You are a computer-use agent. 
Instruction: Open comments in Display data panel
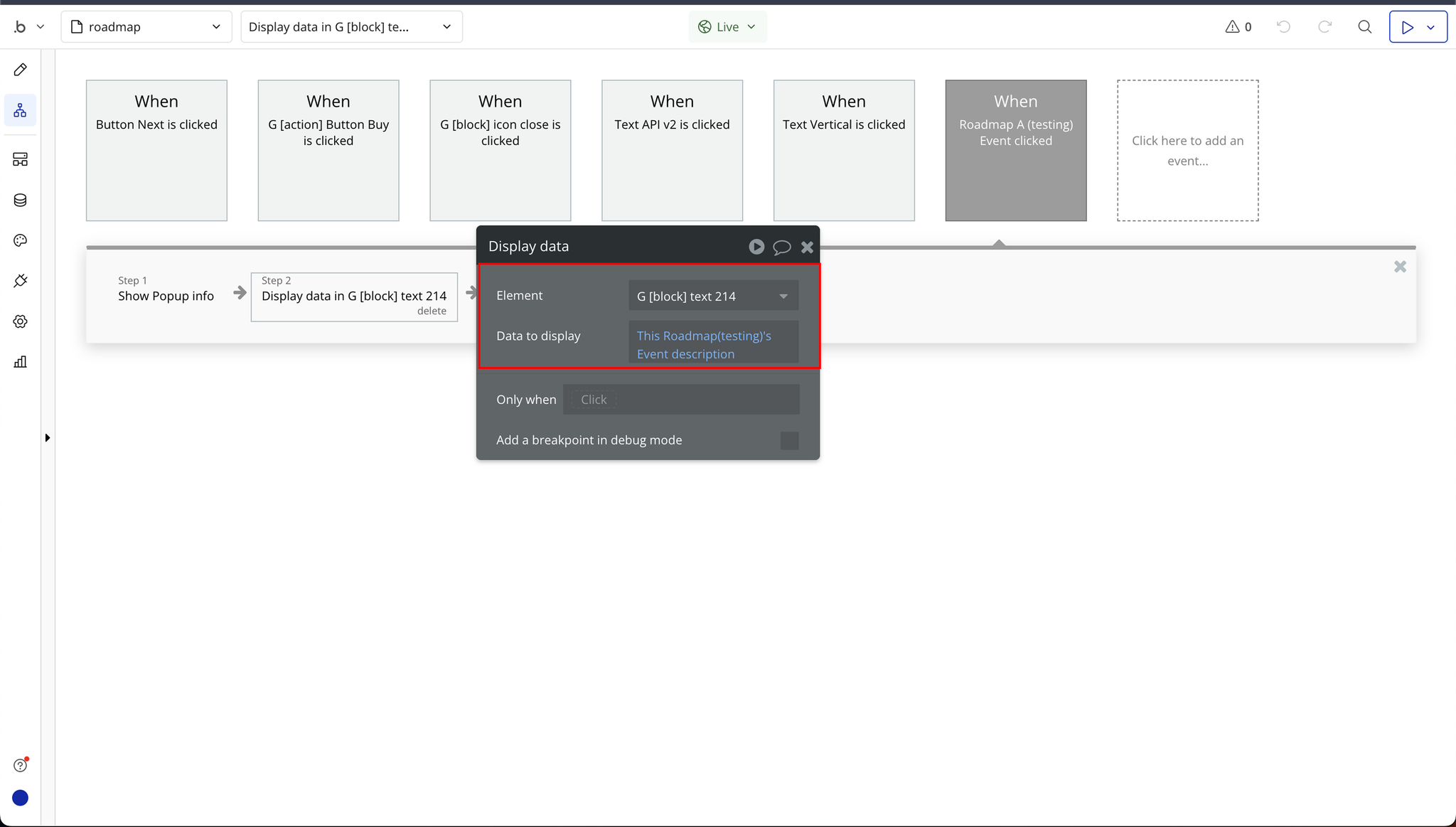[781, 247]
